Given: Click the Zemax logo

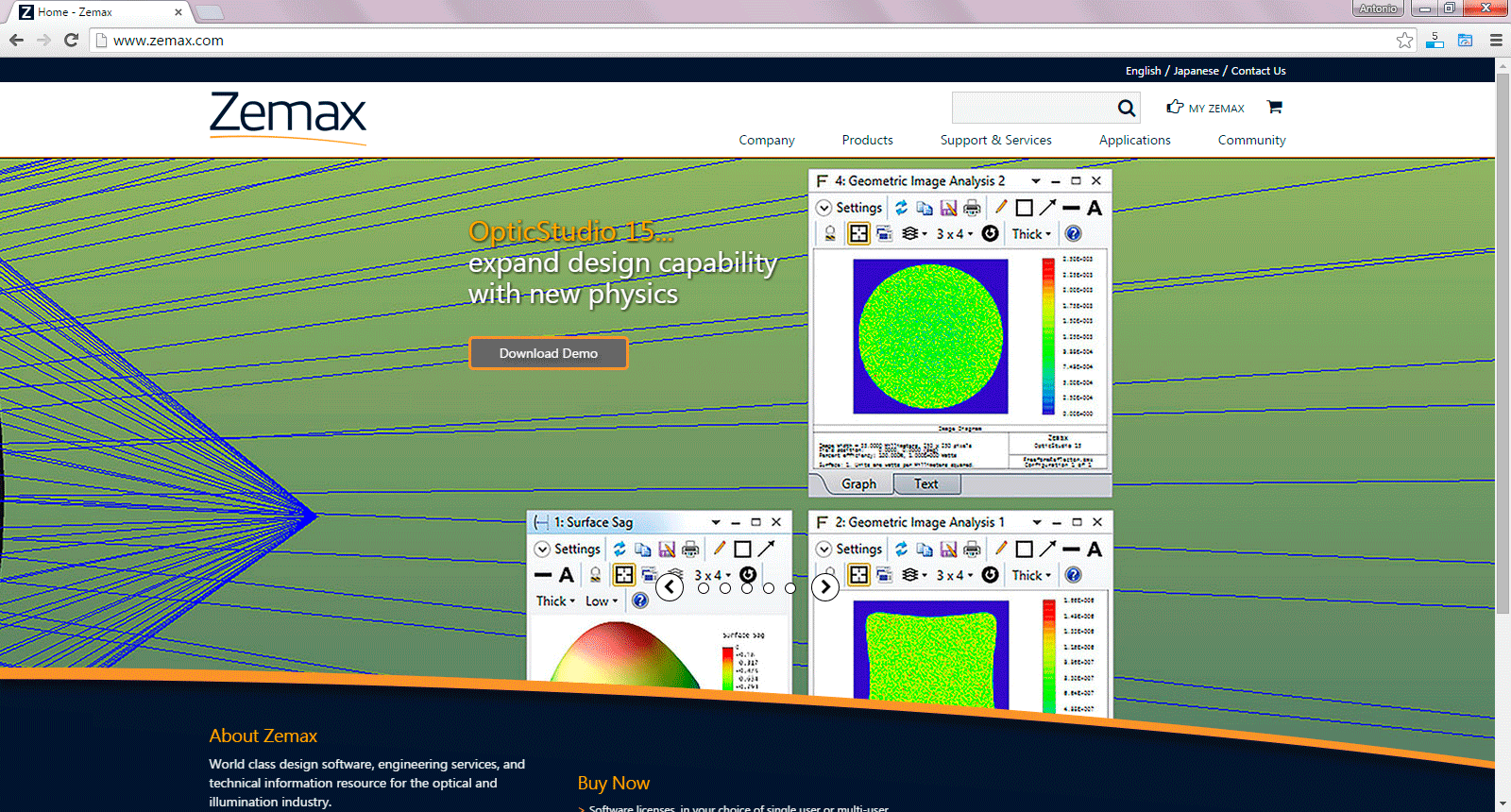Looking at the screenshot, I should 288,117.
